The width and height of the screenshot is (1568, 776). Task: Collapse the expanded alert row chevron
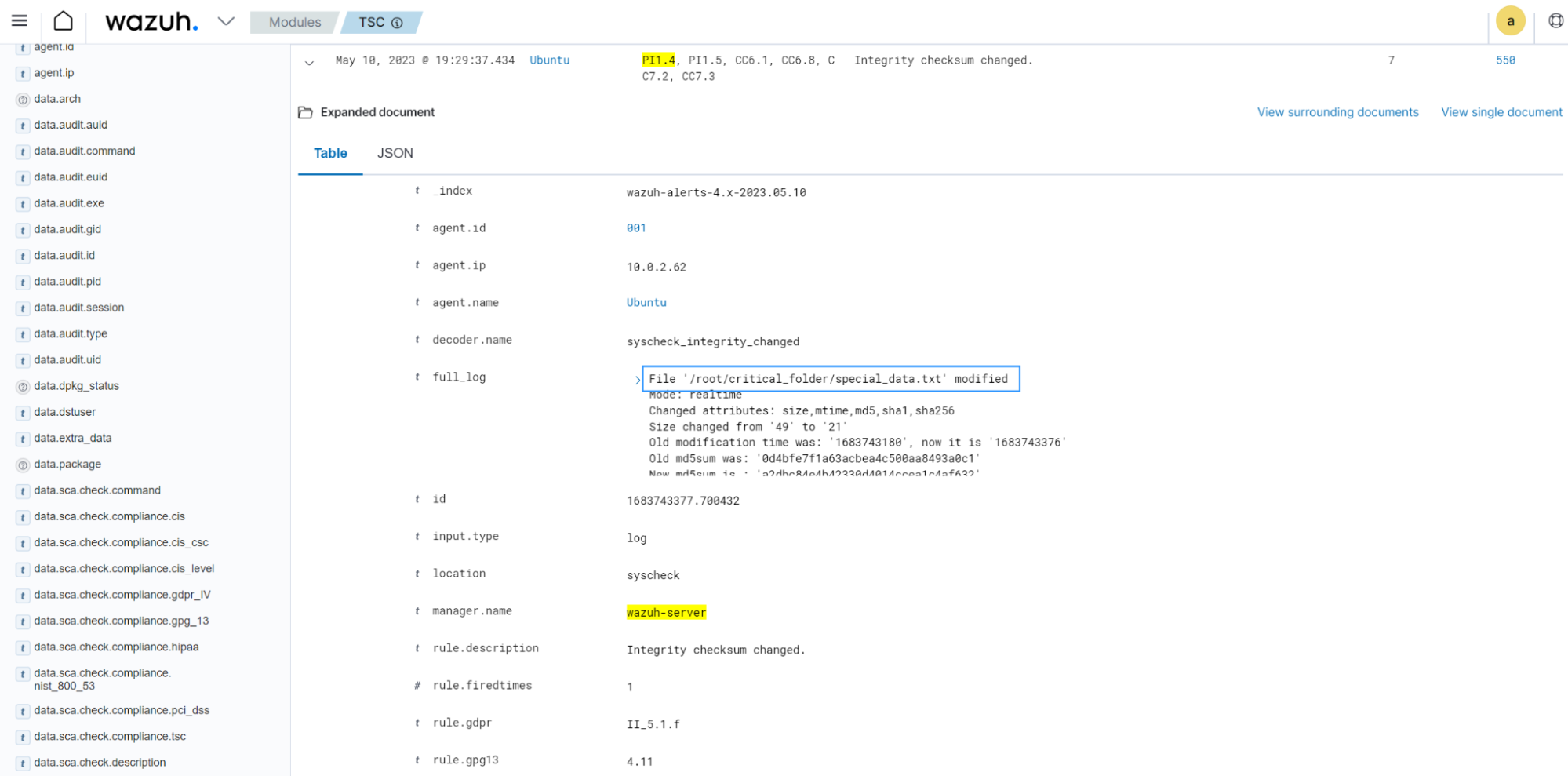point(309,63)
